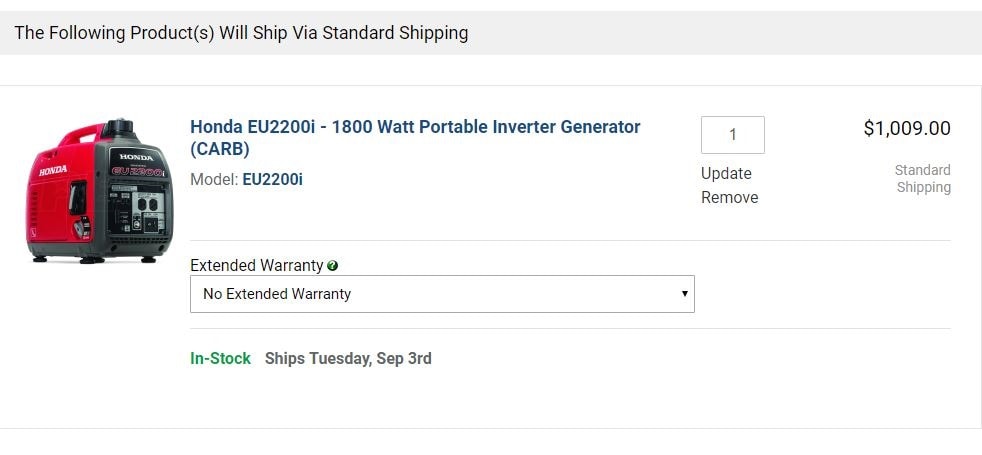This screenshot has height=455, width=982.
Task: Click the black fuel cap atop the generator
Action: pyautogui.click(x=119, y=128)
